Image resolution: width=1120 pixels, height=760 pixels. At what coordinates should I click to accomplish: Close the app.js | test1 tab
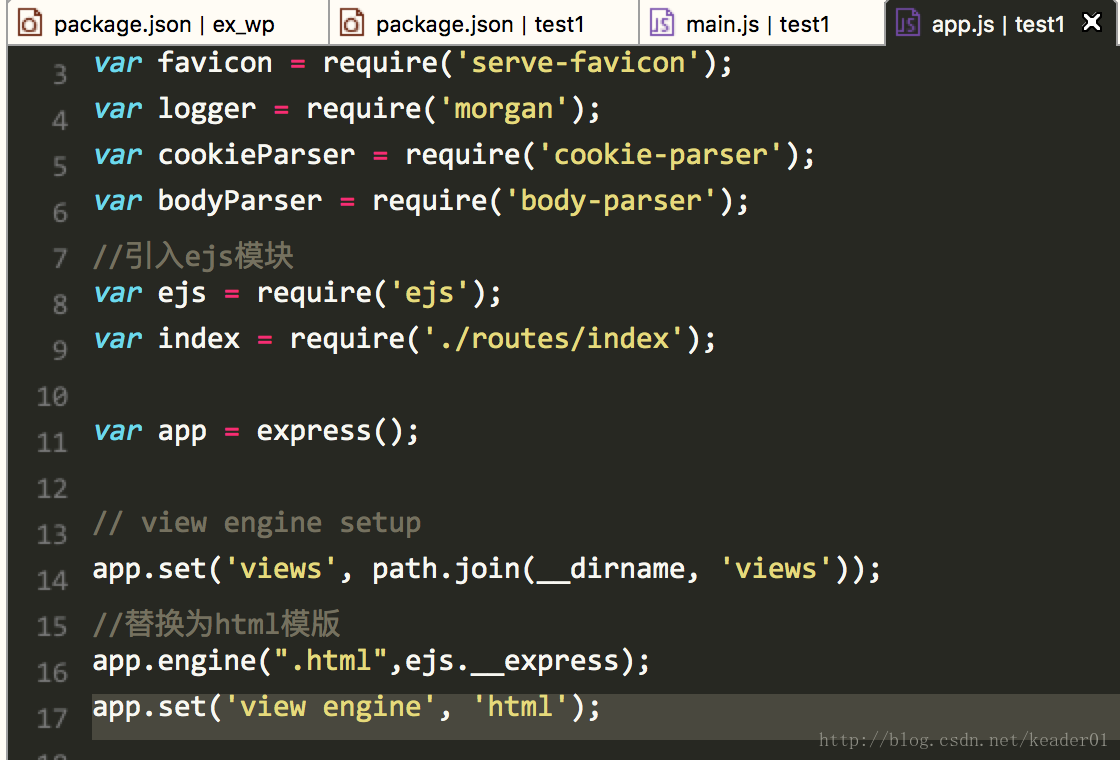1092,22
